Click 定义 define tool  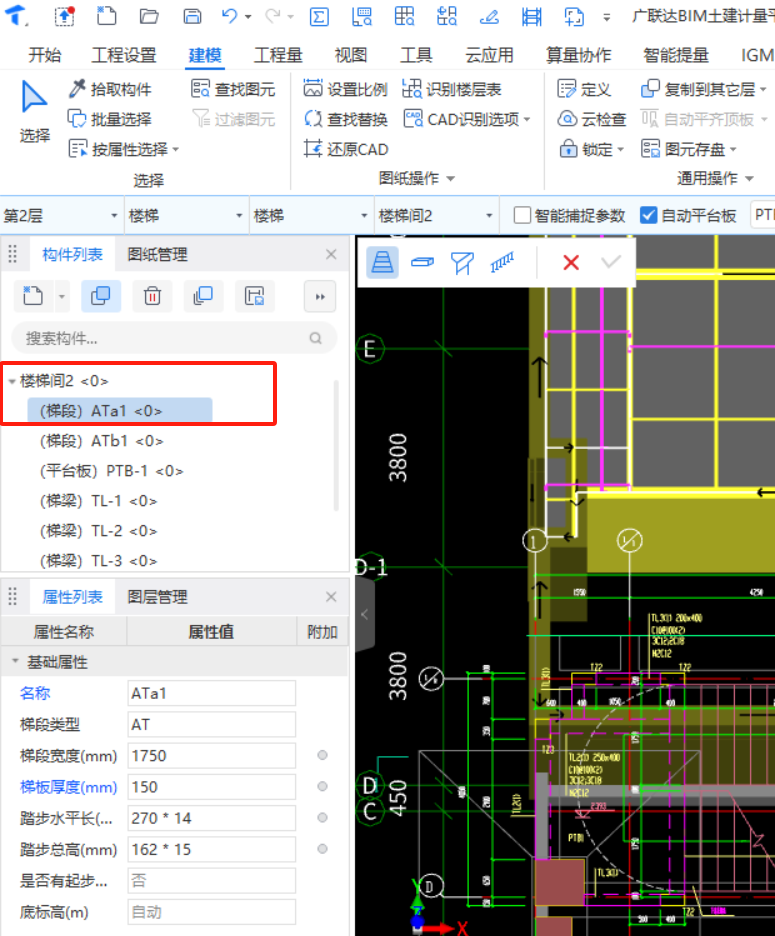tap(584, 90)
